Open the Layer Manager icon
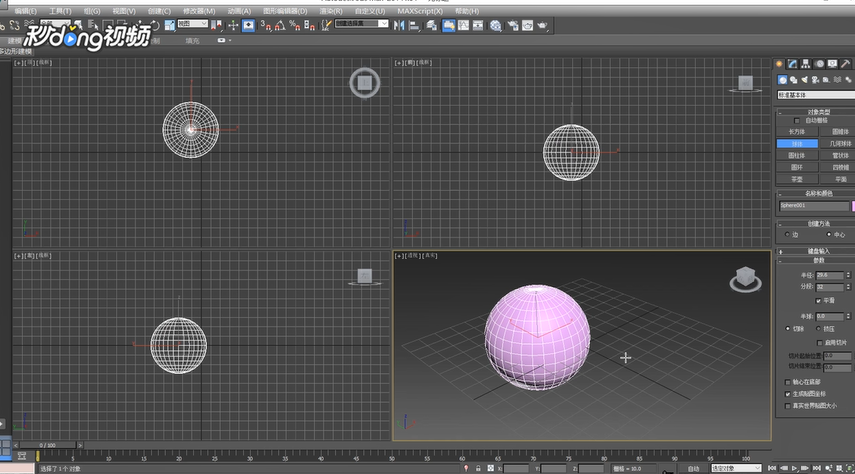This screenshot has height=474, width=855. (431, 25)
